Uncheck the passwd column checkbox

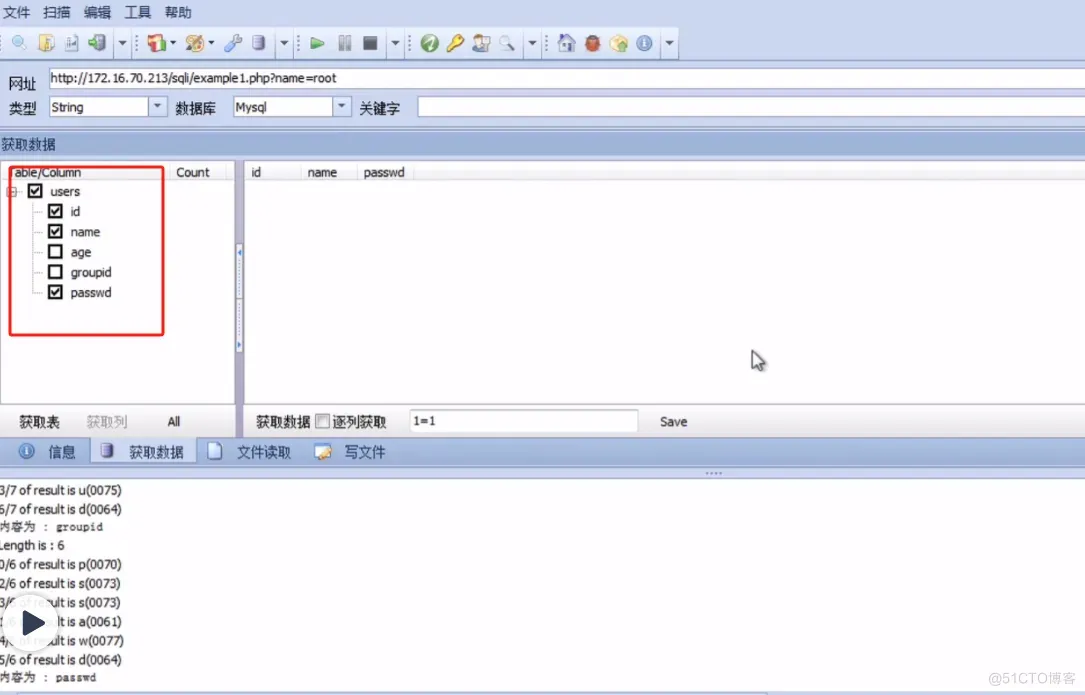click(55, 292)
